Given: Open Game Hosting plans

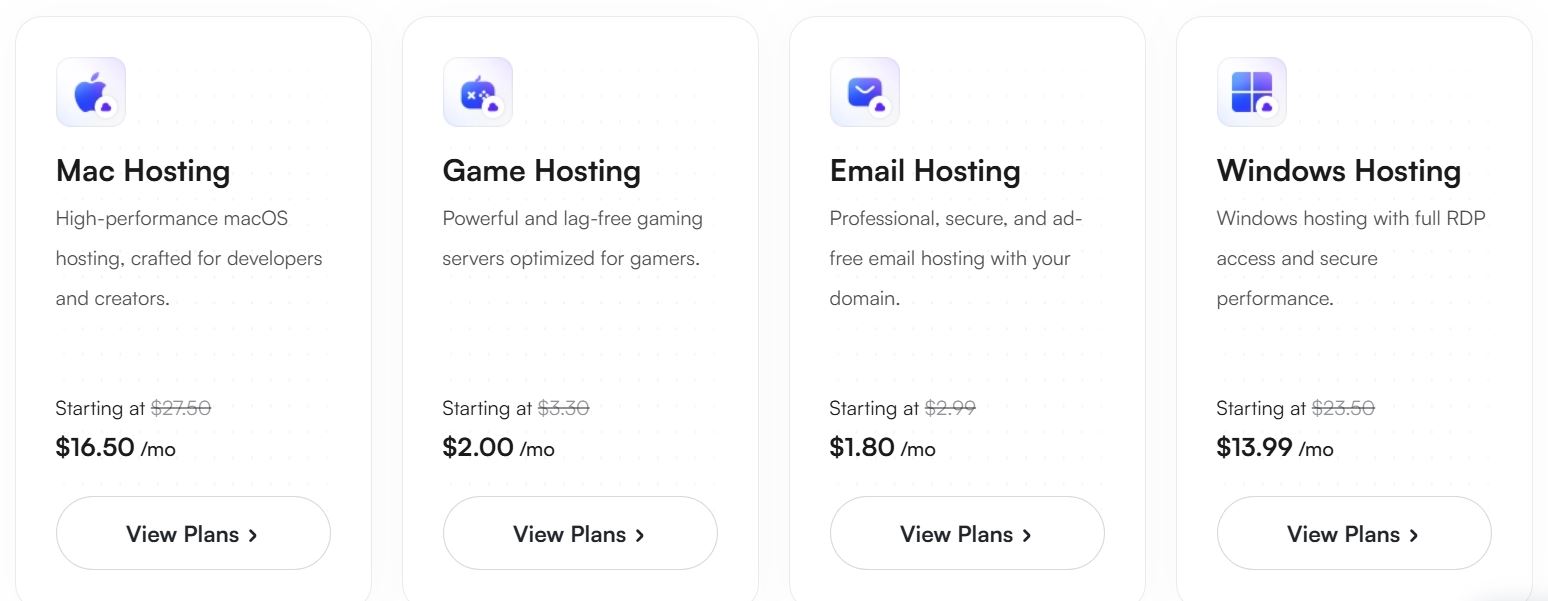Looking at the screenshot, I should click(x=580, y=533).
